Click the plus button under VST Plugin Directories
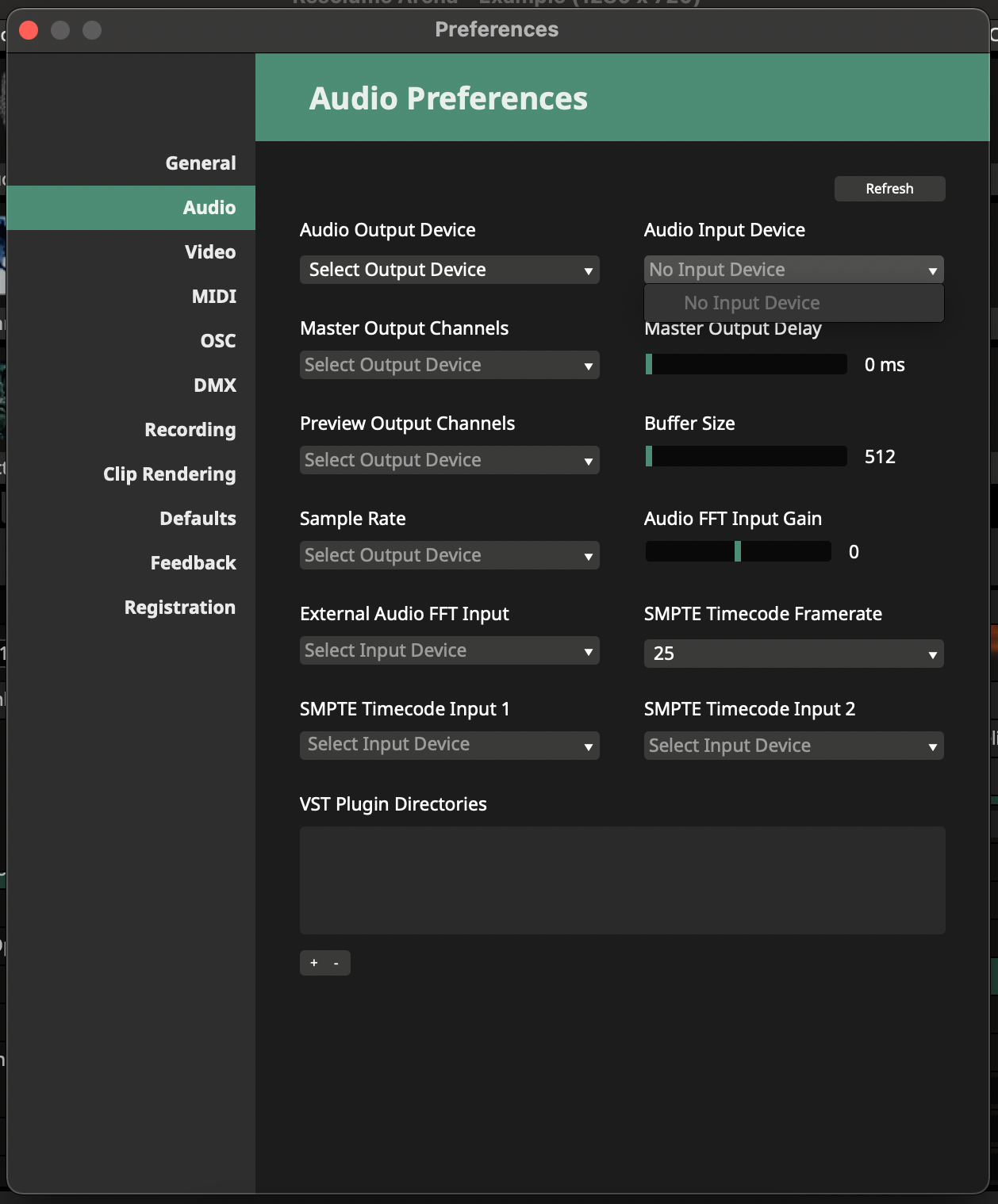Viewport: 998px width, 1204px height. click(314, 963)
